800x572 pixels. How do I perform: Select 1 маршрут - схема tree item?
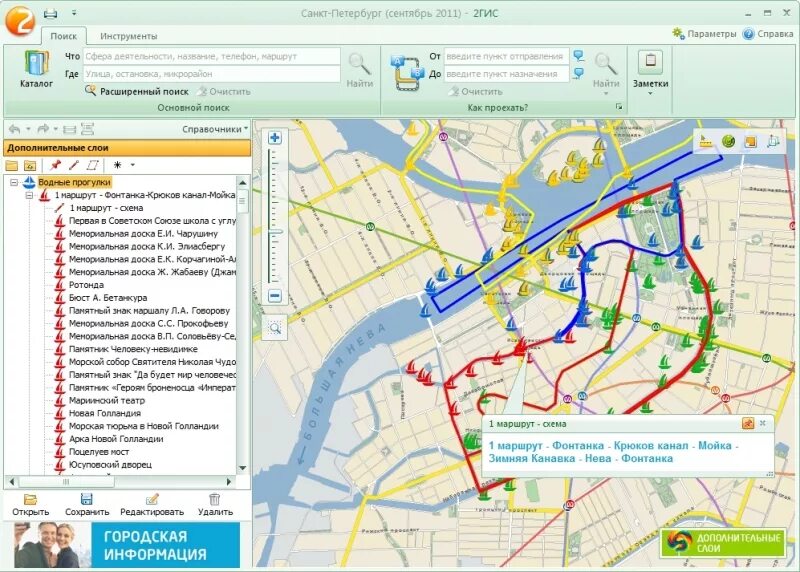[x=106, y=208]
